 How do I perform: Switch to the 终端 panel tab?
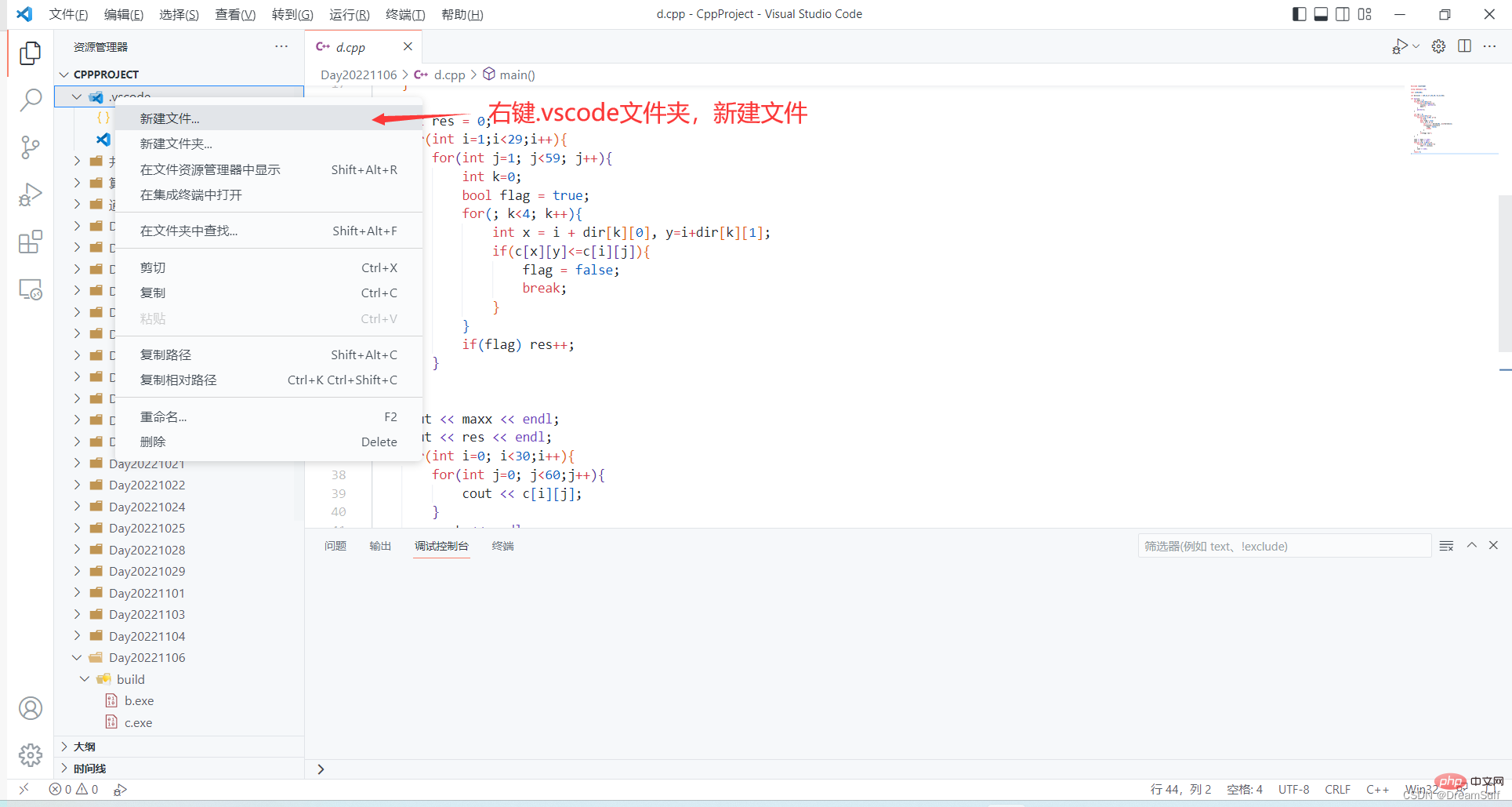point(502,546)
